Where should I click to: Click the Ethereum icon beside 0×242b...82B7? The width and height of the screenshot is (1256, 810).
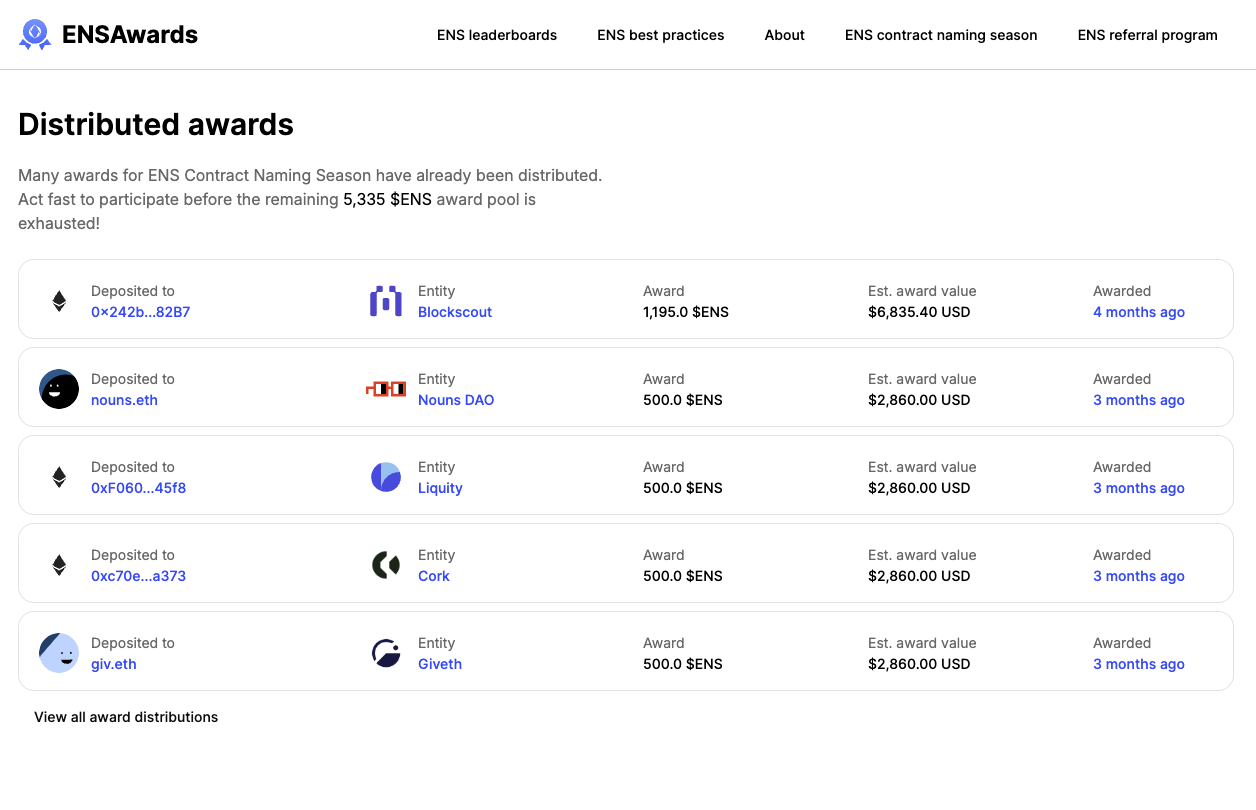pos(59,301)
